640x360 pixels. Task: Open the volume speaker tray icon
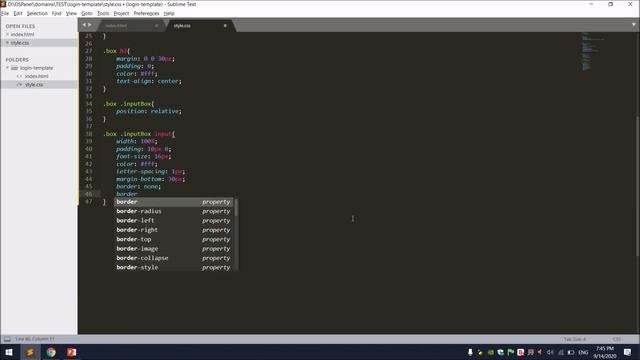(550, 352)
